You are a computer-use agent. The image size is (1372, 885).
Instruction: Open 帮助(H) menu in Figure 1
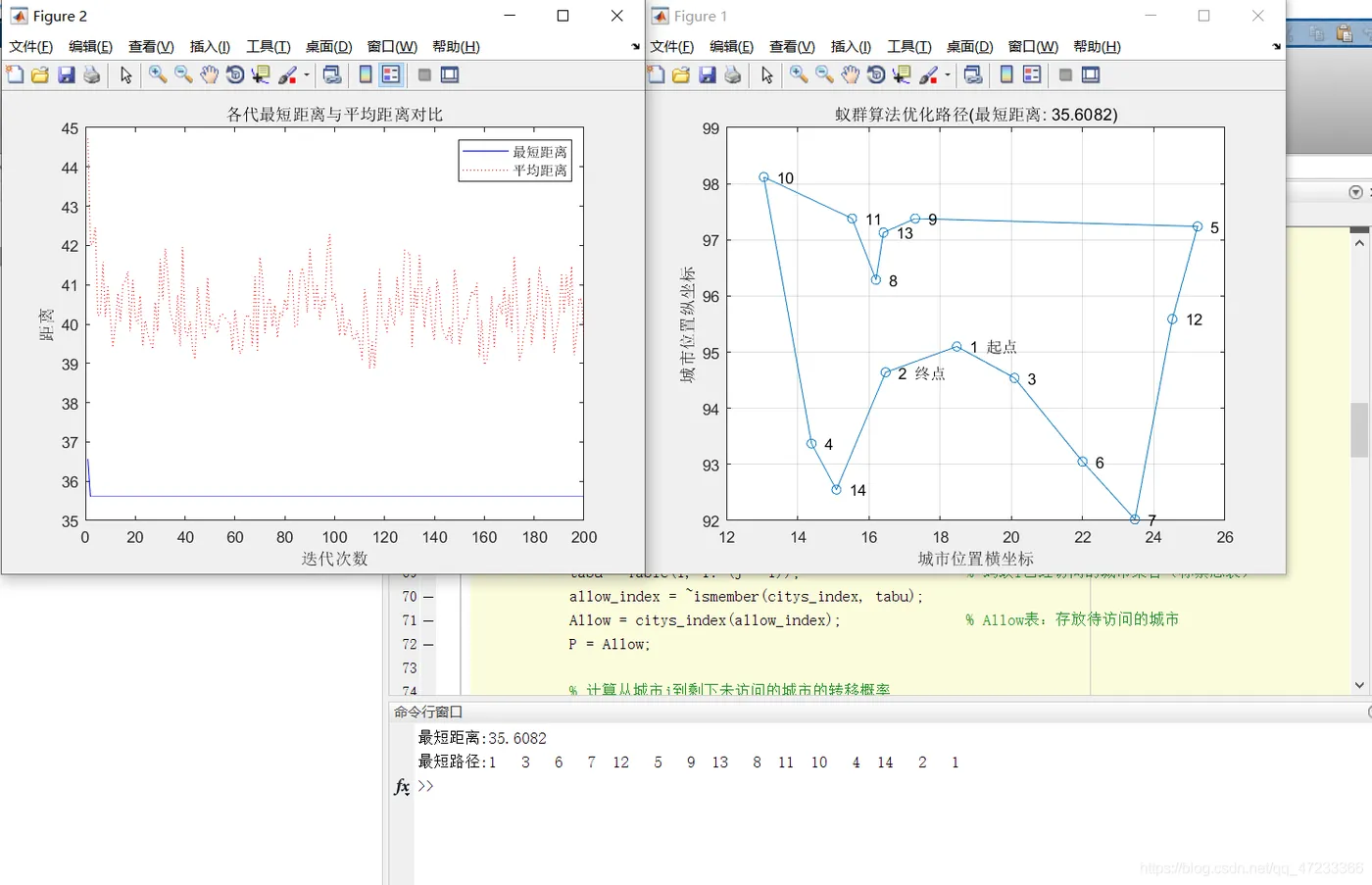tap(1097, 46)
